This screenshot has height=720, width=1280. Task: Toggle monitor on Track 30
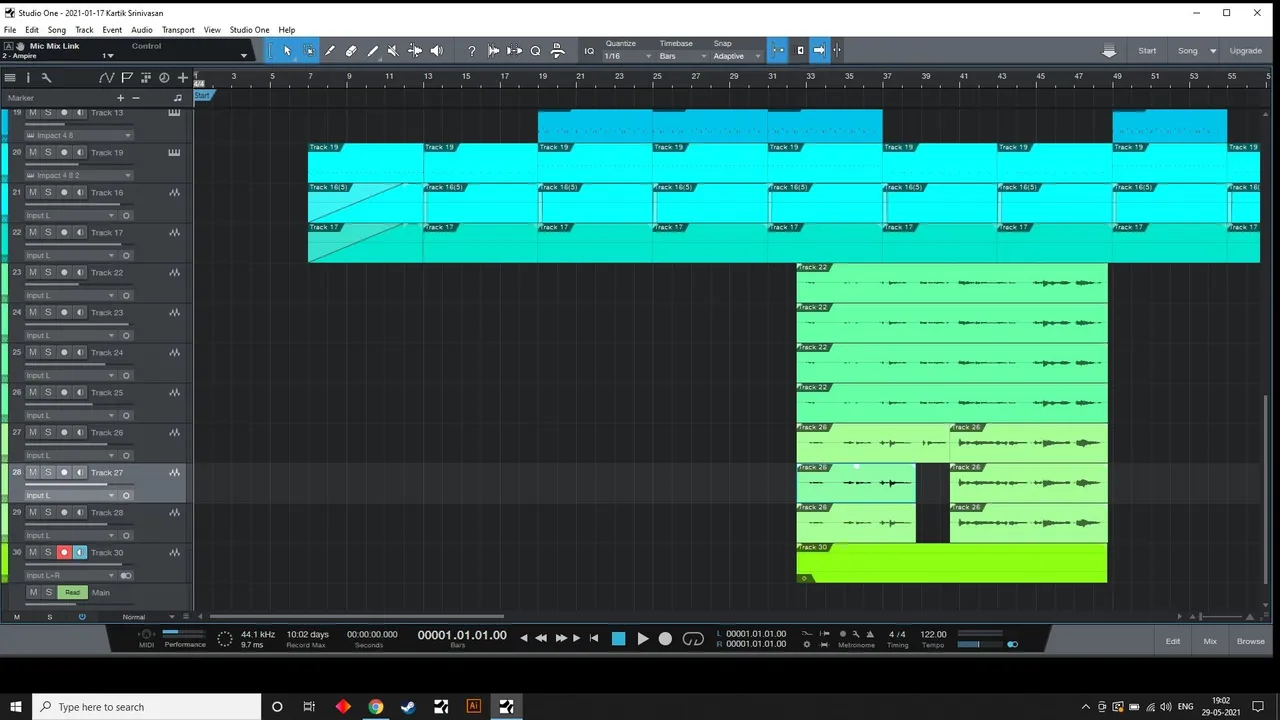(x=80, y=552)
